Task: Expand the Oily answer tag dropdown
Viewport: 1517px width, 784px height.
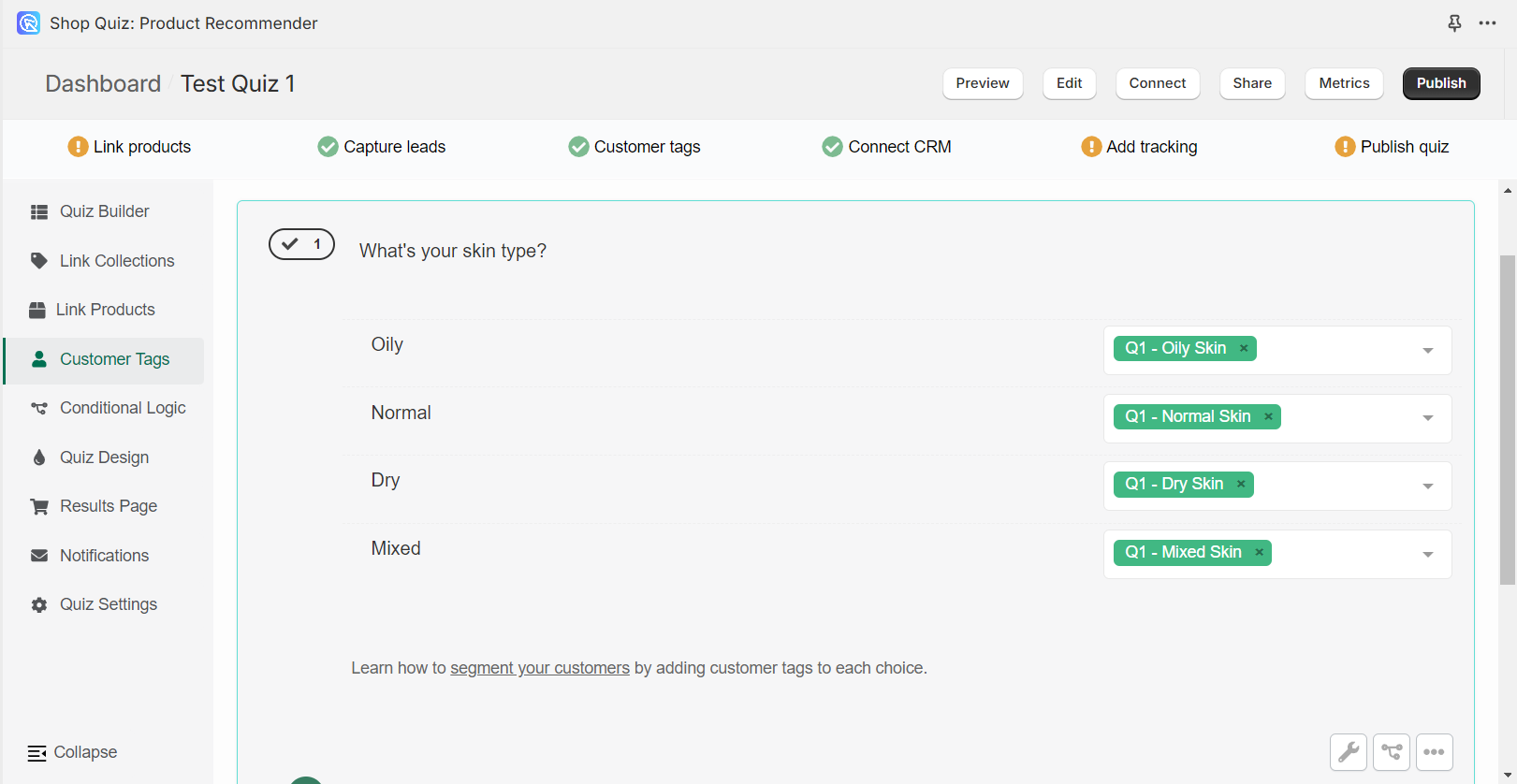Action: (x=1428, y=350)
